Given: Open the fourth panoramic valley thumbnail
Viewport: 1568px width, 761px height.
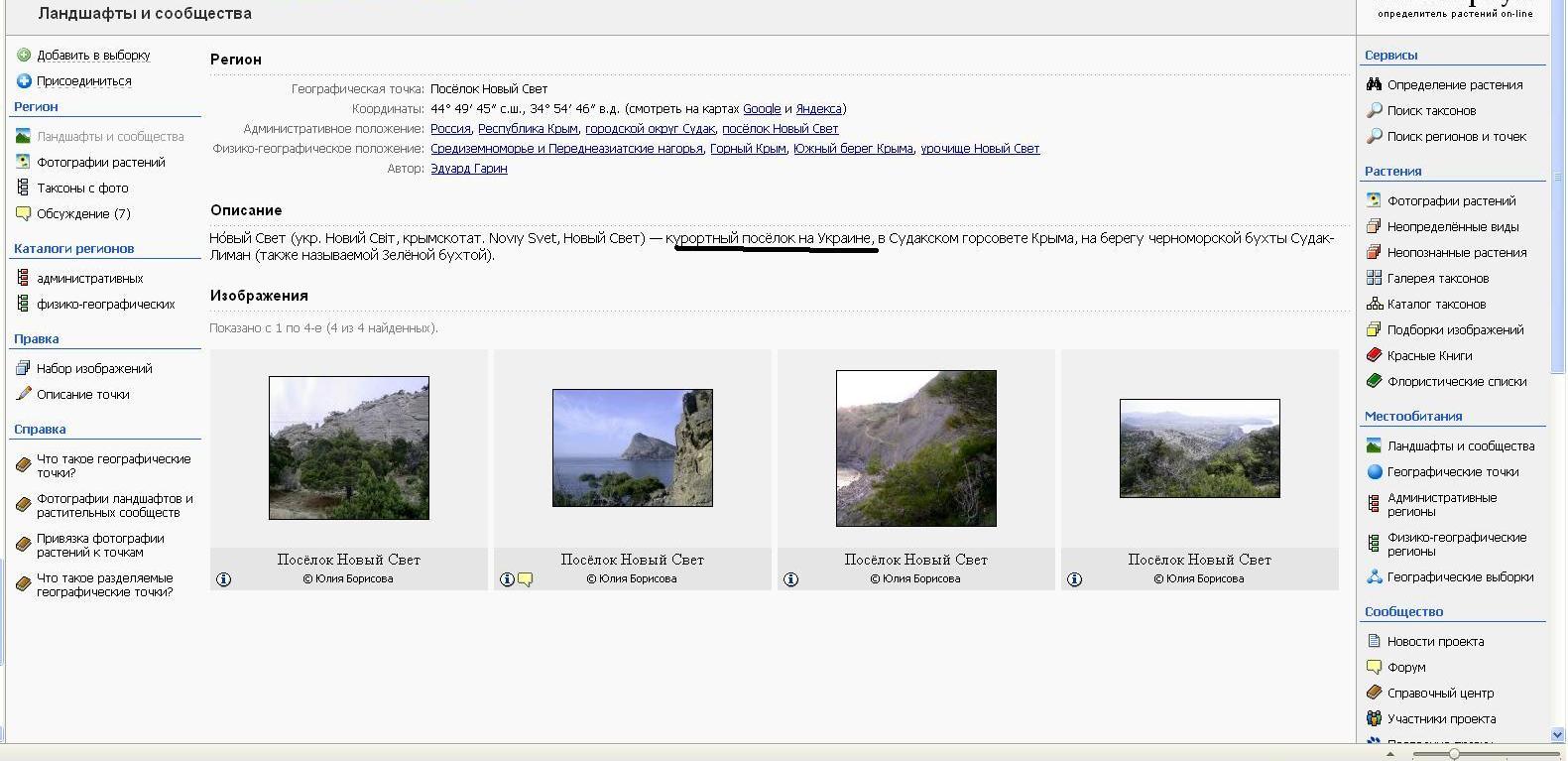Looking at the screenshot, I should (1199, 448).
